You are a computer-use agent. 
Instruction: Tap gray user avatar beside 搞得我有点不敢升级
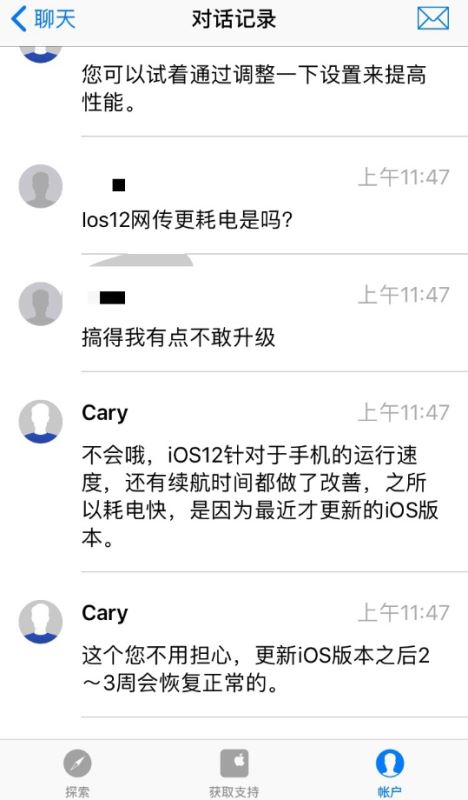(41, 304)
